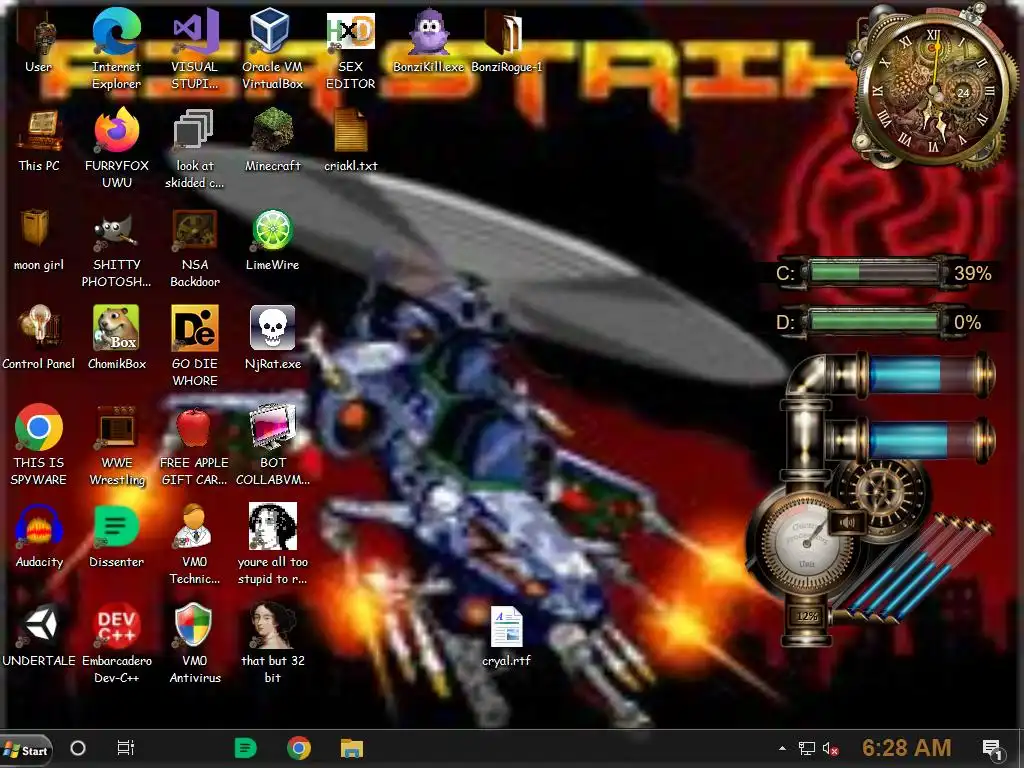
Task: Click the network tray icon
Action: point(807,749)
